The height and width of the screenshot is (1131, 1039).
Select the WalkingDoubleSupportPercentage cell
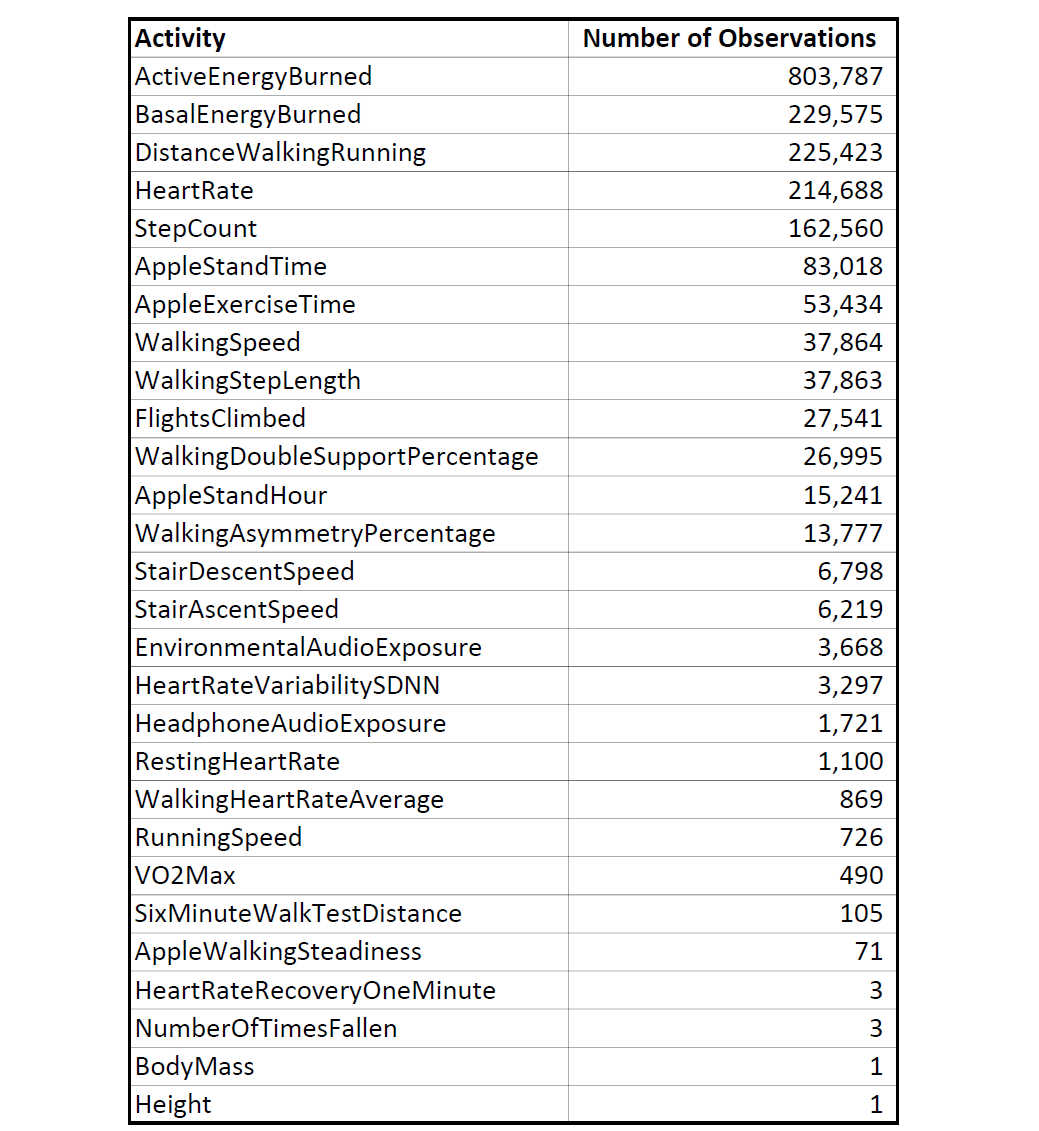[x=349, y=457]
